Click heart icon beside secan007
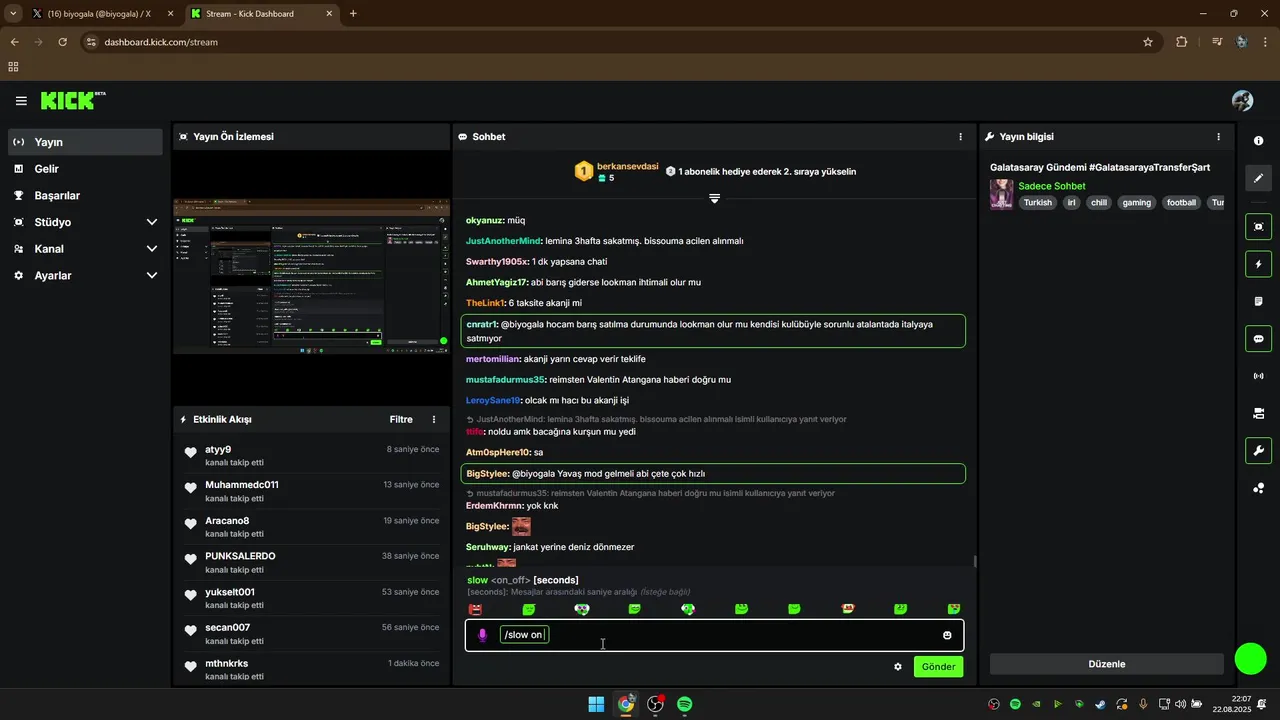 click(190, 630)
